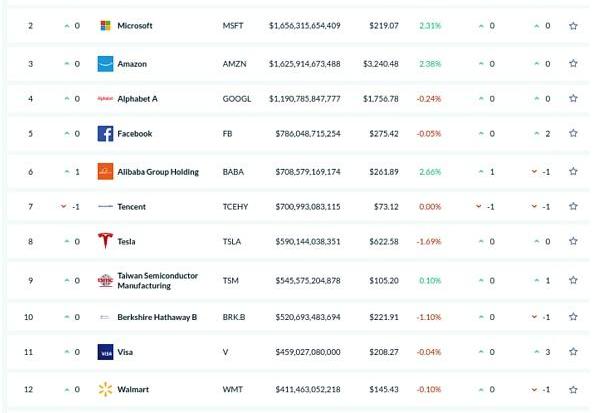Click Microsoft's 2.31% daily change
Viewport: 600px width, 413px height.
[430, 25]
